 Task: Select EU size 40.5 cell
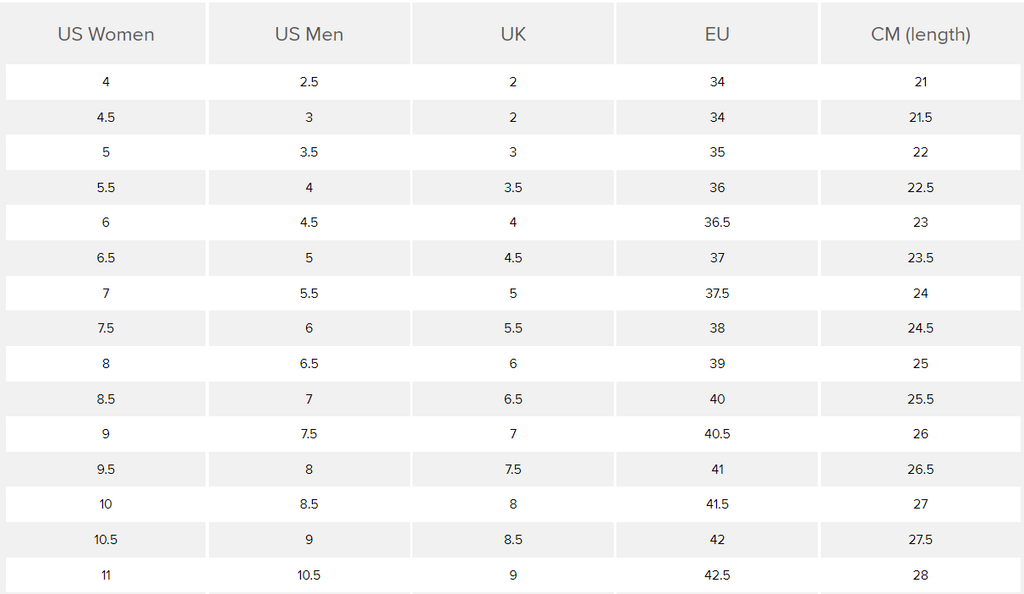(717, 434)
